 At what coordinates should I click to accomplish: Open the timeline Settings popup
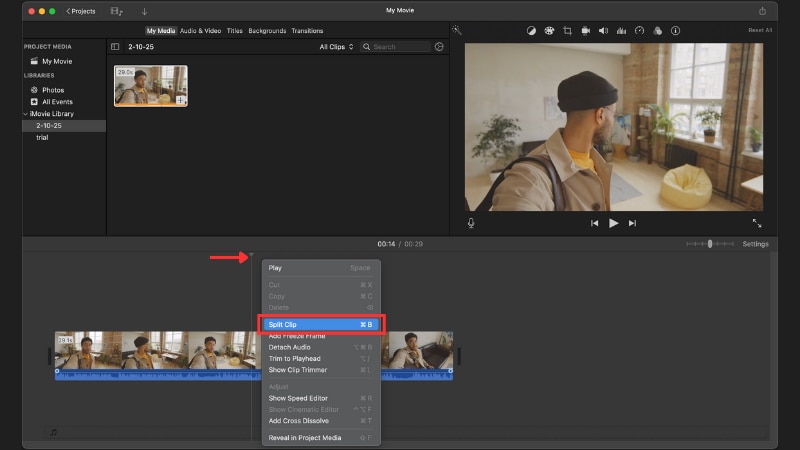tap(755, 244)
